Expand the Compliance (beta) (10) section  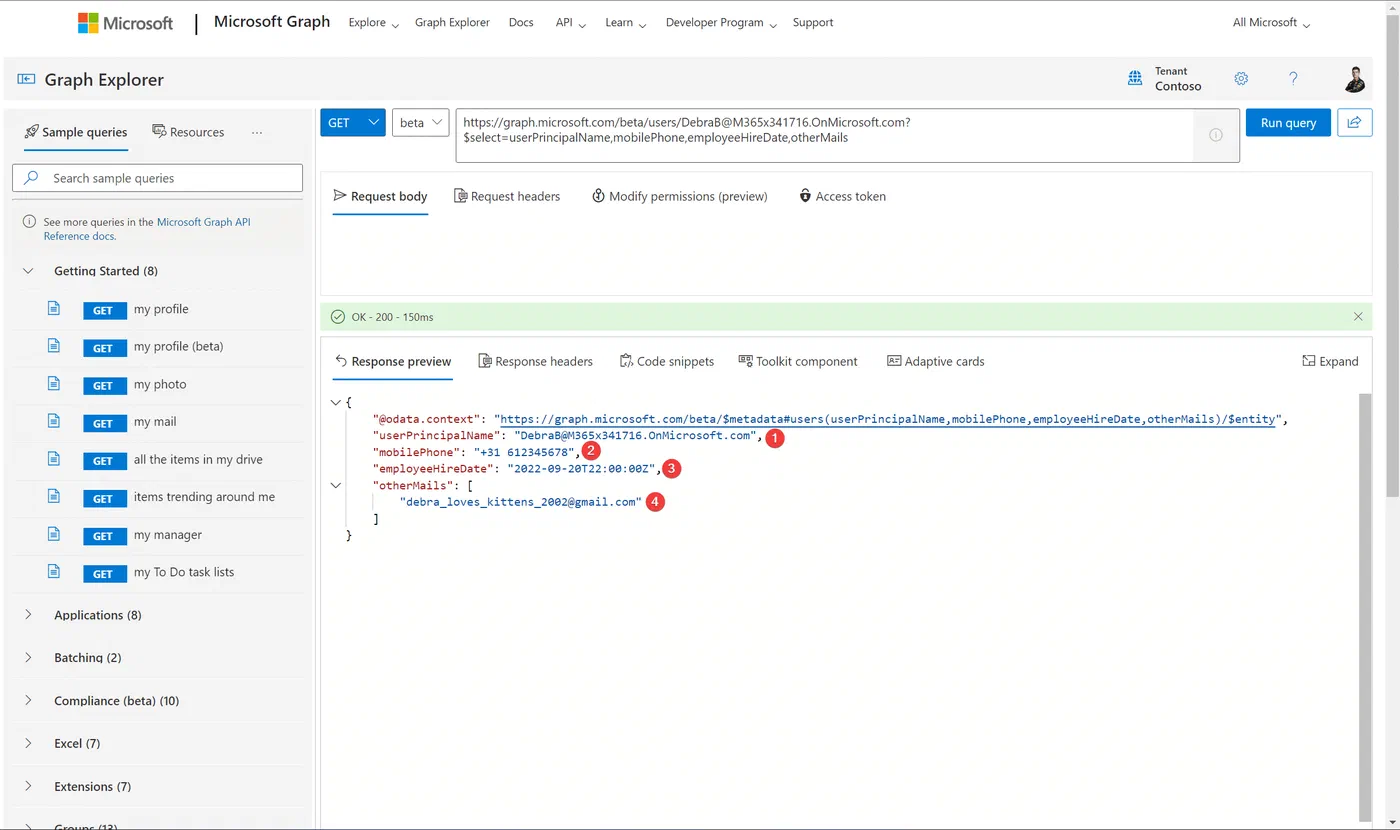(28, 701)
